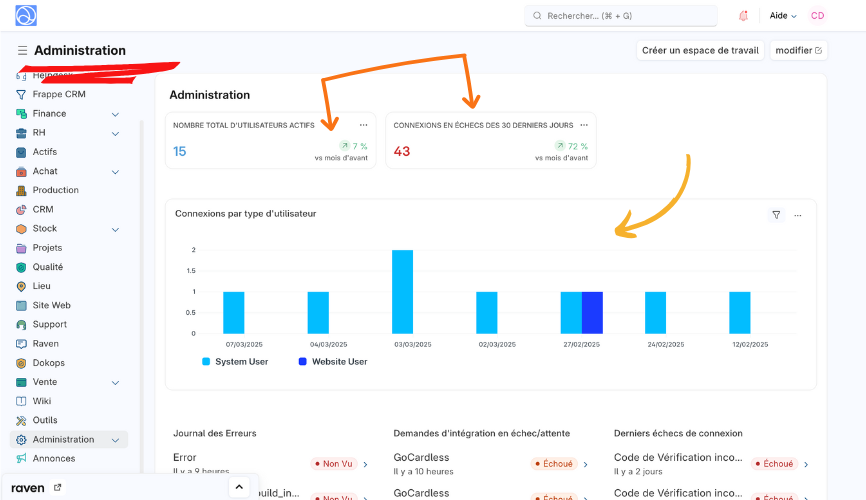Viewport: 866px width, 500px height.
Task: Click the Annonces megaphone icon
Action: pos(21,459)
